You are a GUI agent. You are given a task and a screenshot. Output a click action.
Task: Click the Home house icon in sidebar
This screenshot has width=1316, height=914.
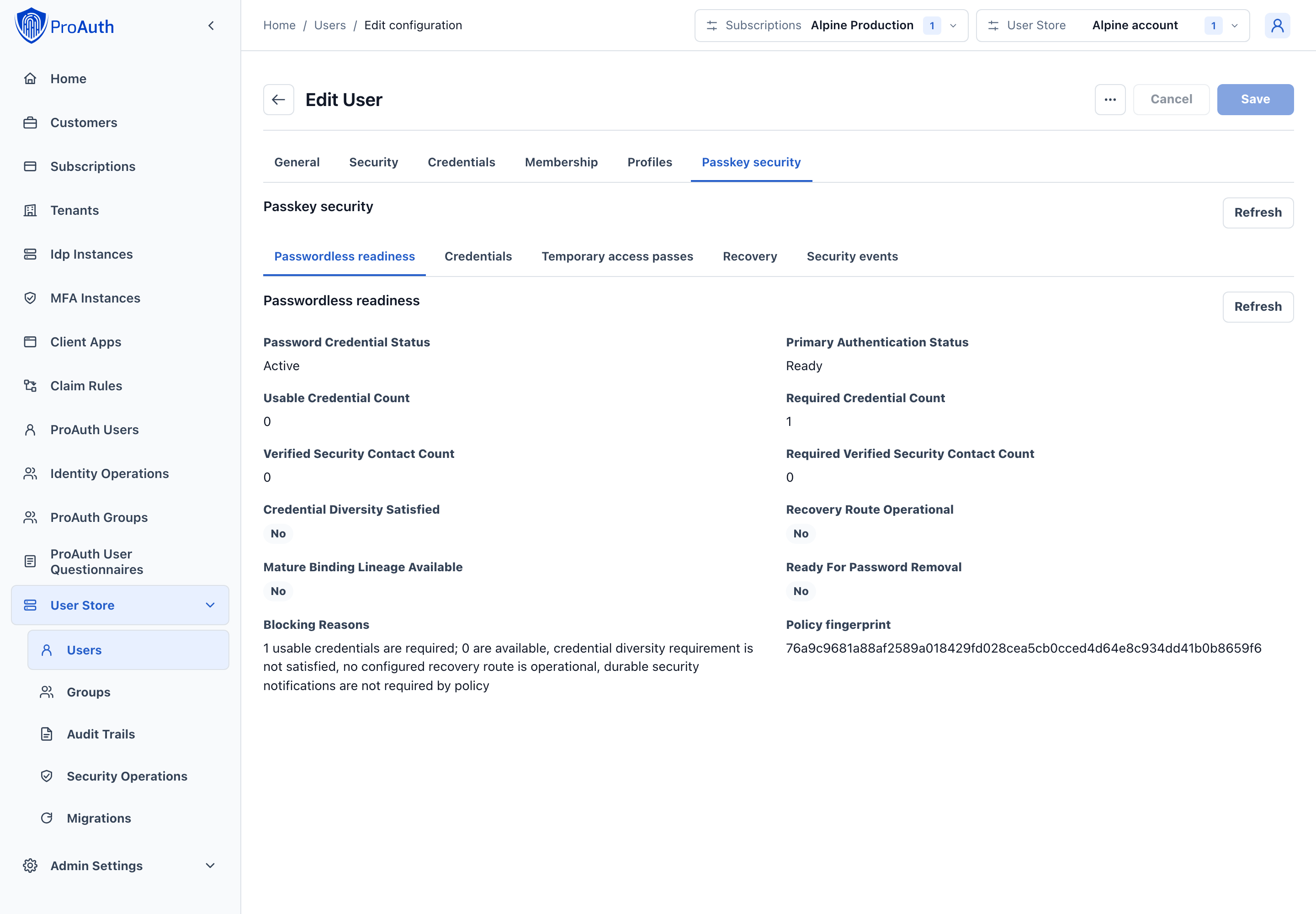pos(30,79)
